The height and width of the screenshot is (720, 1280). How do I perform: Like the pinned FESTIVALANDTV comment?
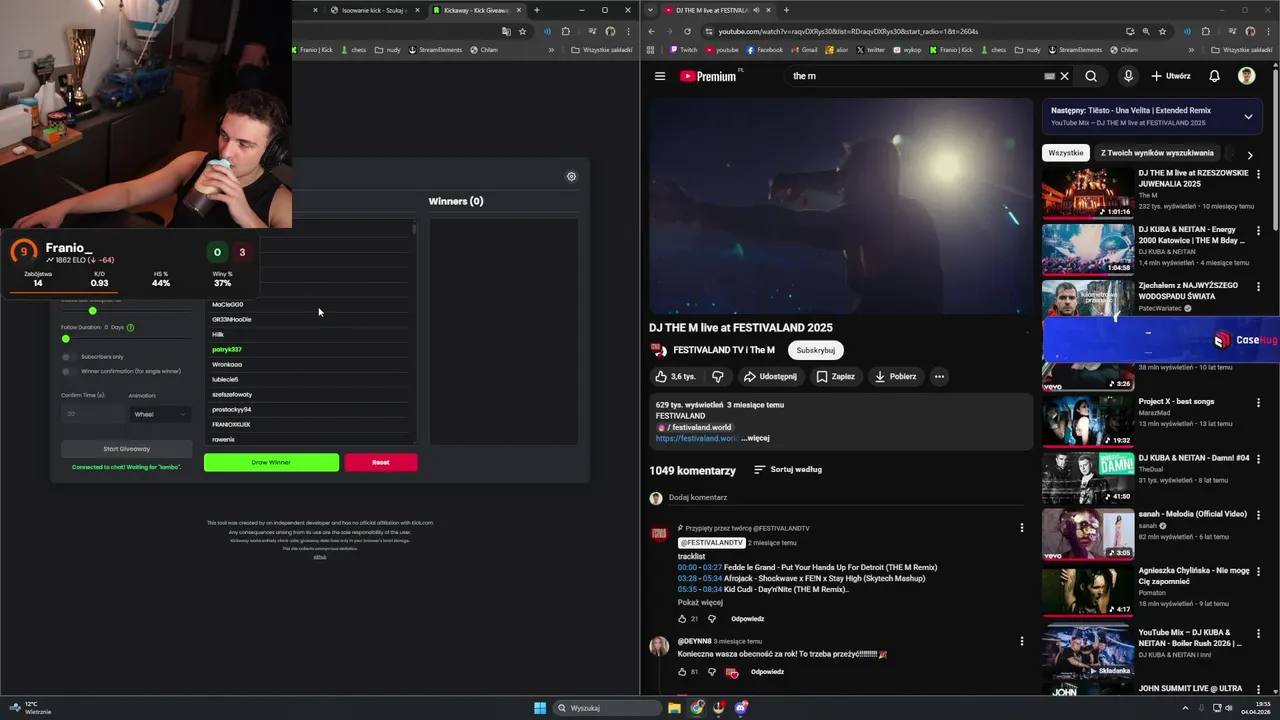tap(682, 619)
